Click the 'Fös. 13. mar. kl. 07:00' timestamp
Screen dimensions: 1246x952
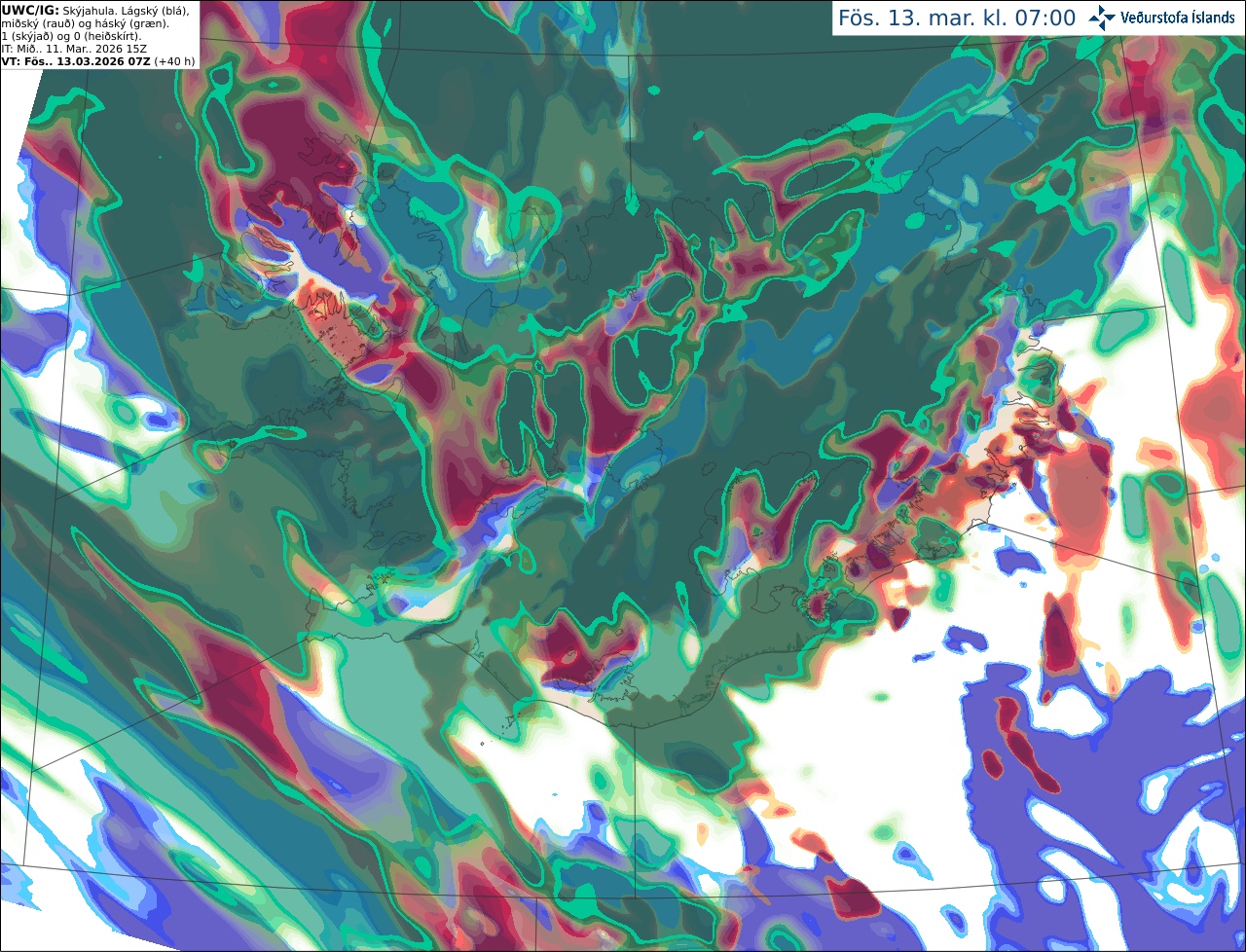point(957,18)
